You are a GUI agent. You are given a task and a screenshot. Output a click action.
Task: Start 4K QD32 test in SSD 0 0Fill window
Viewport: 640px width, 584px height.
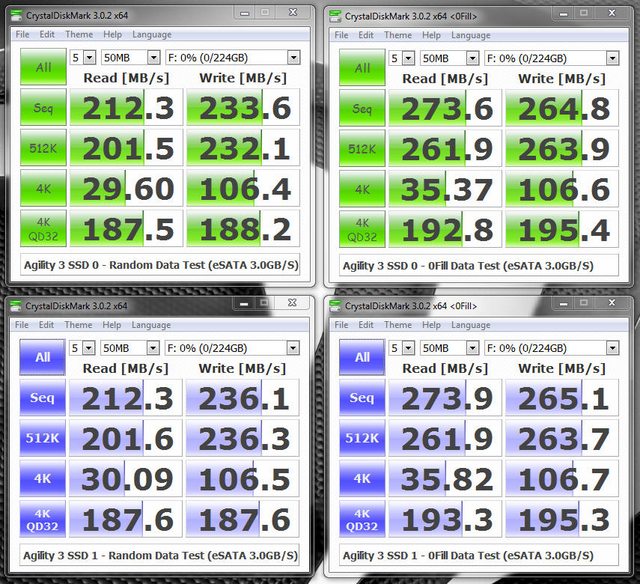tap(362, 229)
